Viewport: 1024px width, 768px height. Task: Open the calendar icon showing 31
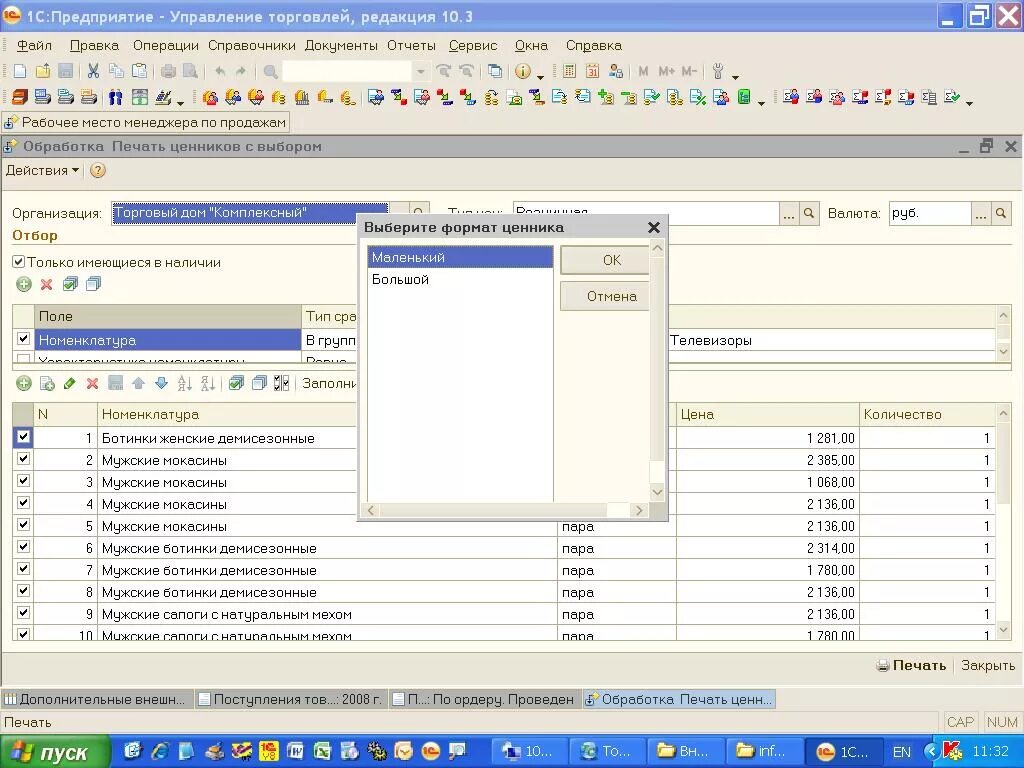[x=592, y=71]
